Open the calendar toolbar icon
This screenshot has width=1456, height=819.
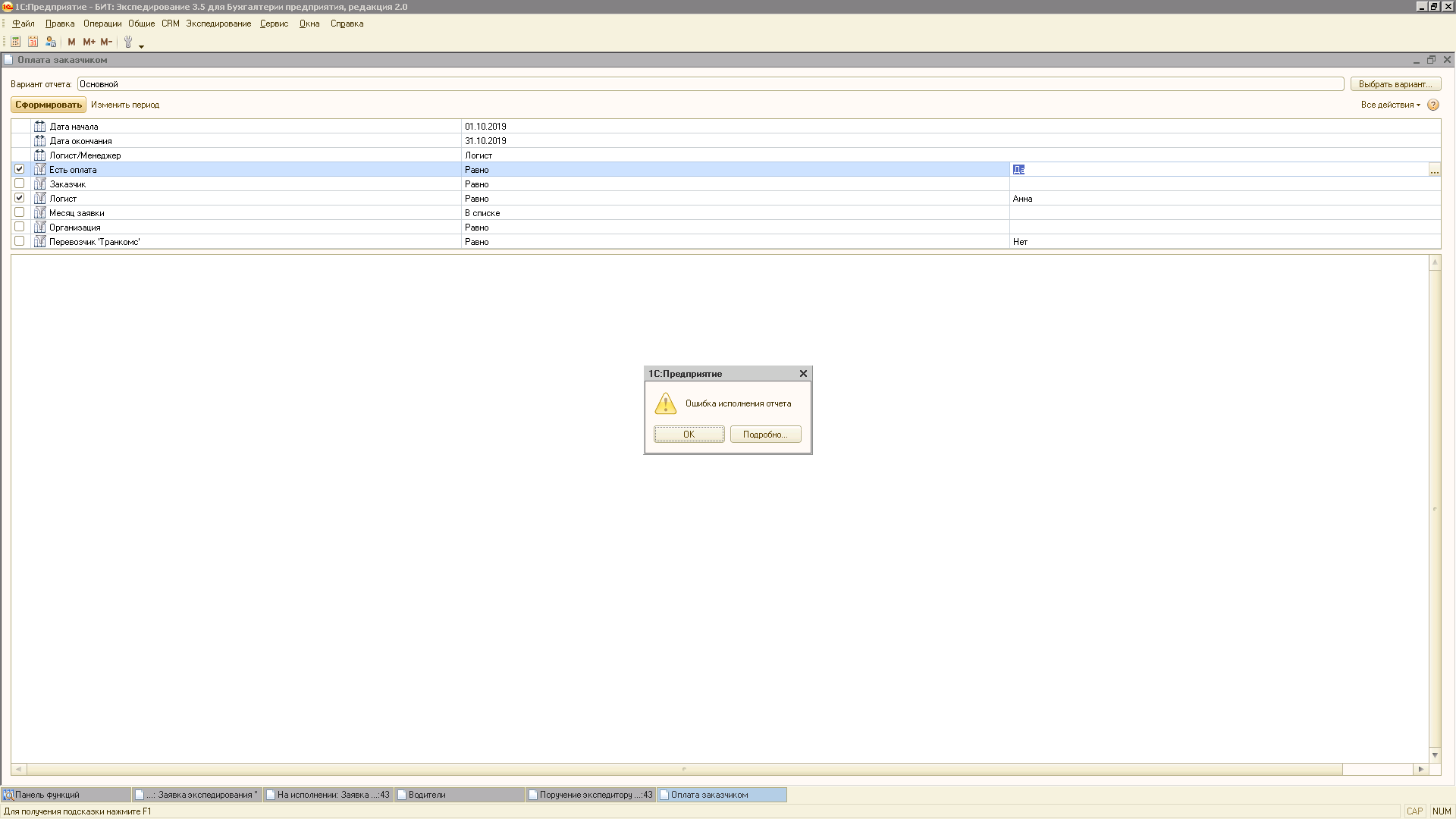pyautogui.click(x=33, y=42)
